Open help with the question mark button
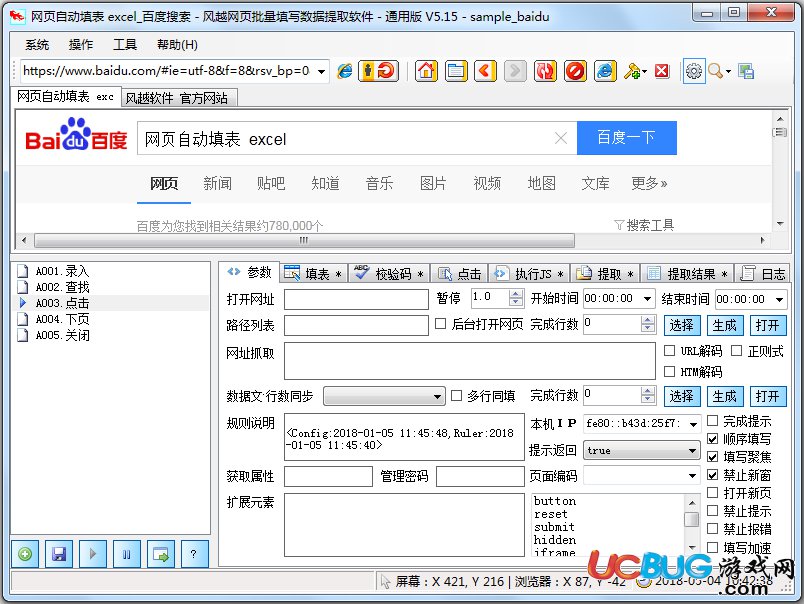 point(194,554)
